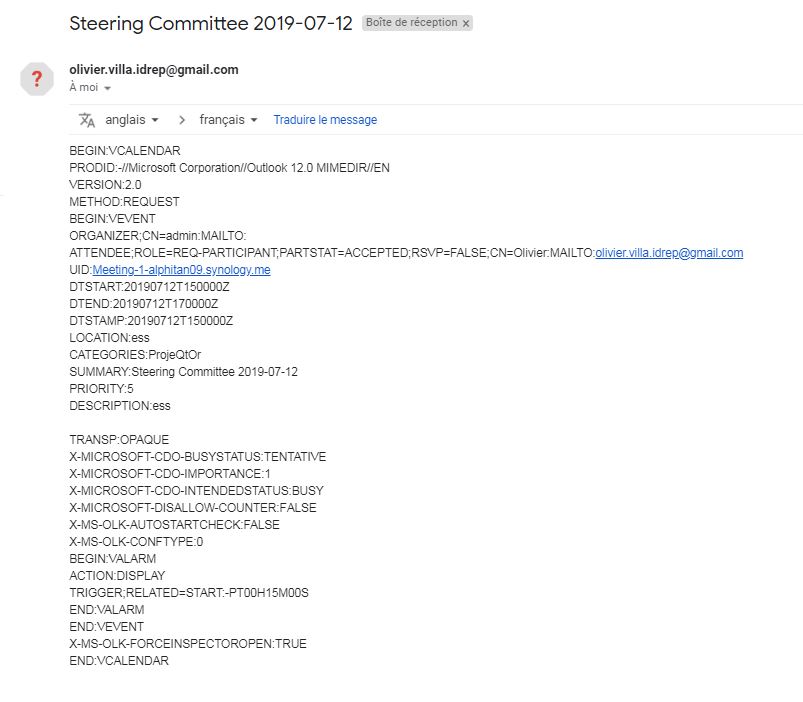Click the BEGIN:VCALENDAR line

pyautogui.click(x=124, y=151)
